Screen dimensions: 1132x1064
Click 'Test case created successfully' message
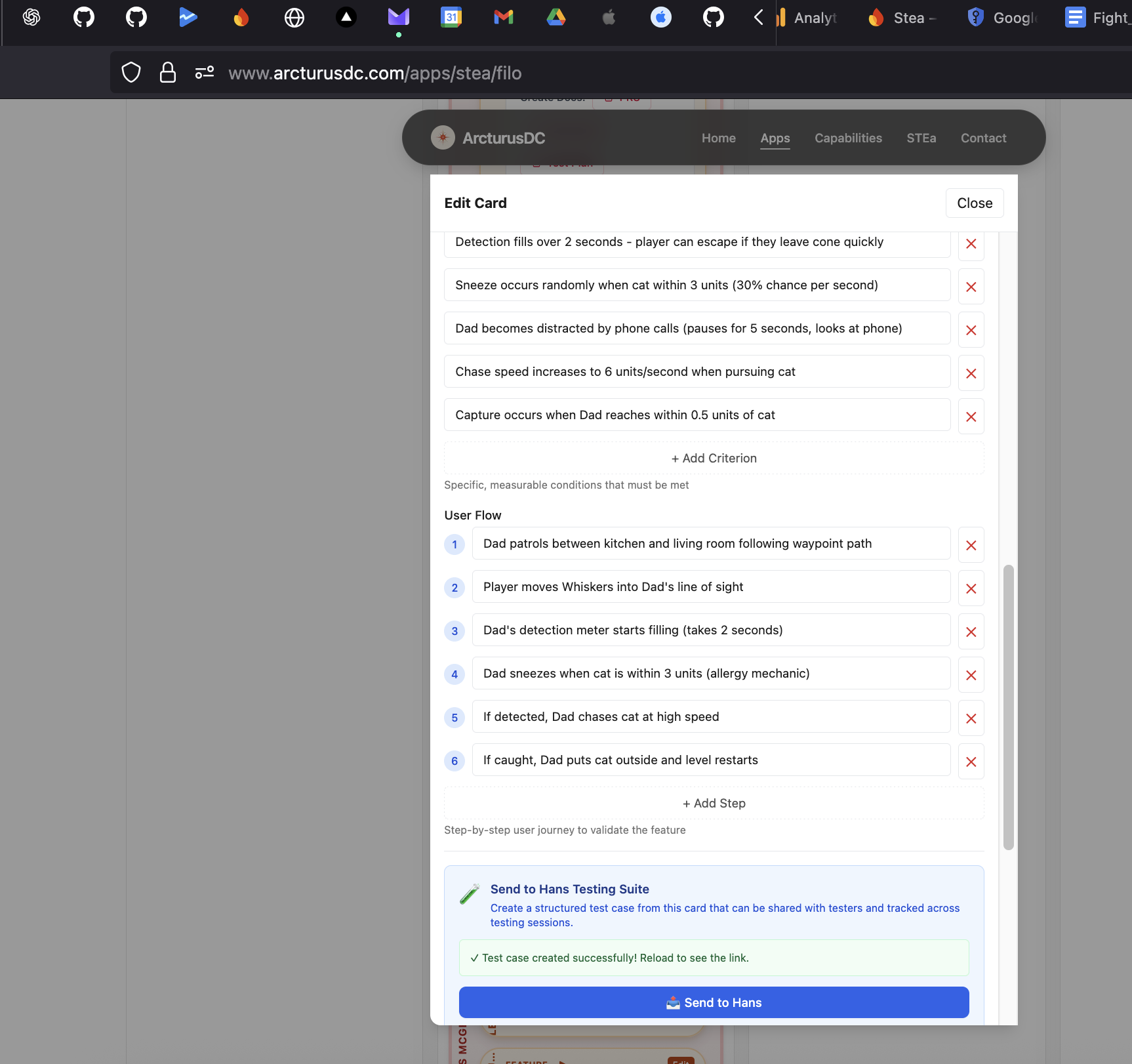[714, 958]
